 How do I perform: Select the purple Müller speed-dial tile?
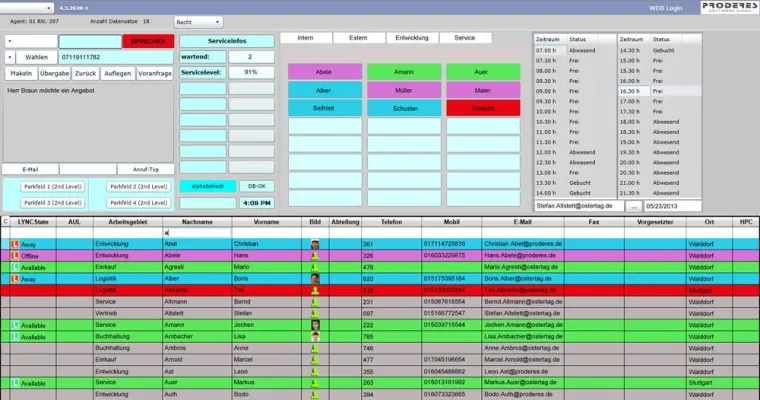pos(404,90)
